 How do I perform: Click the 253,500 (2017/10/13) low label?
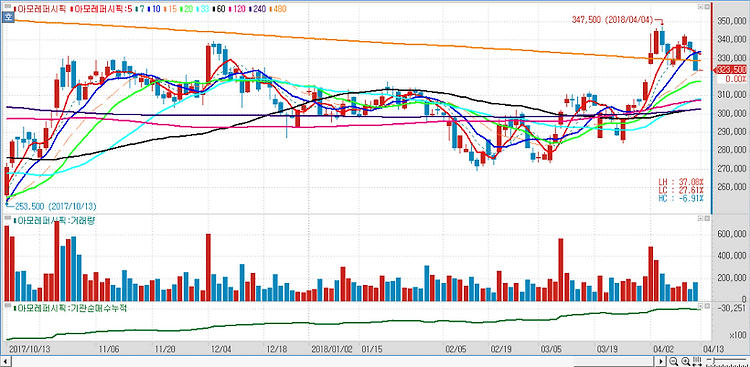(54, 206)
